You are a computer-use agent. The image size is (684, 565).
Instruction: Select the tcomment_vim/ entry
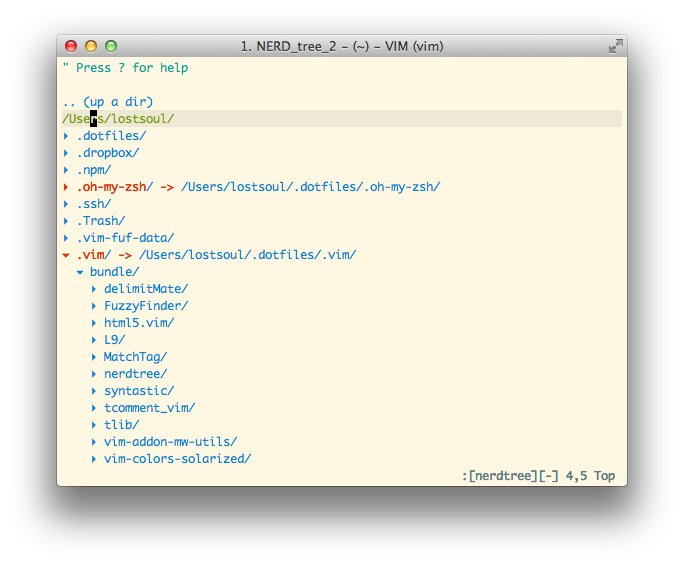pos(150,408)
